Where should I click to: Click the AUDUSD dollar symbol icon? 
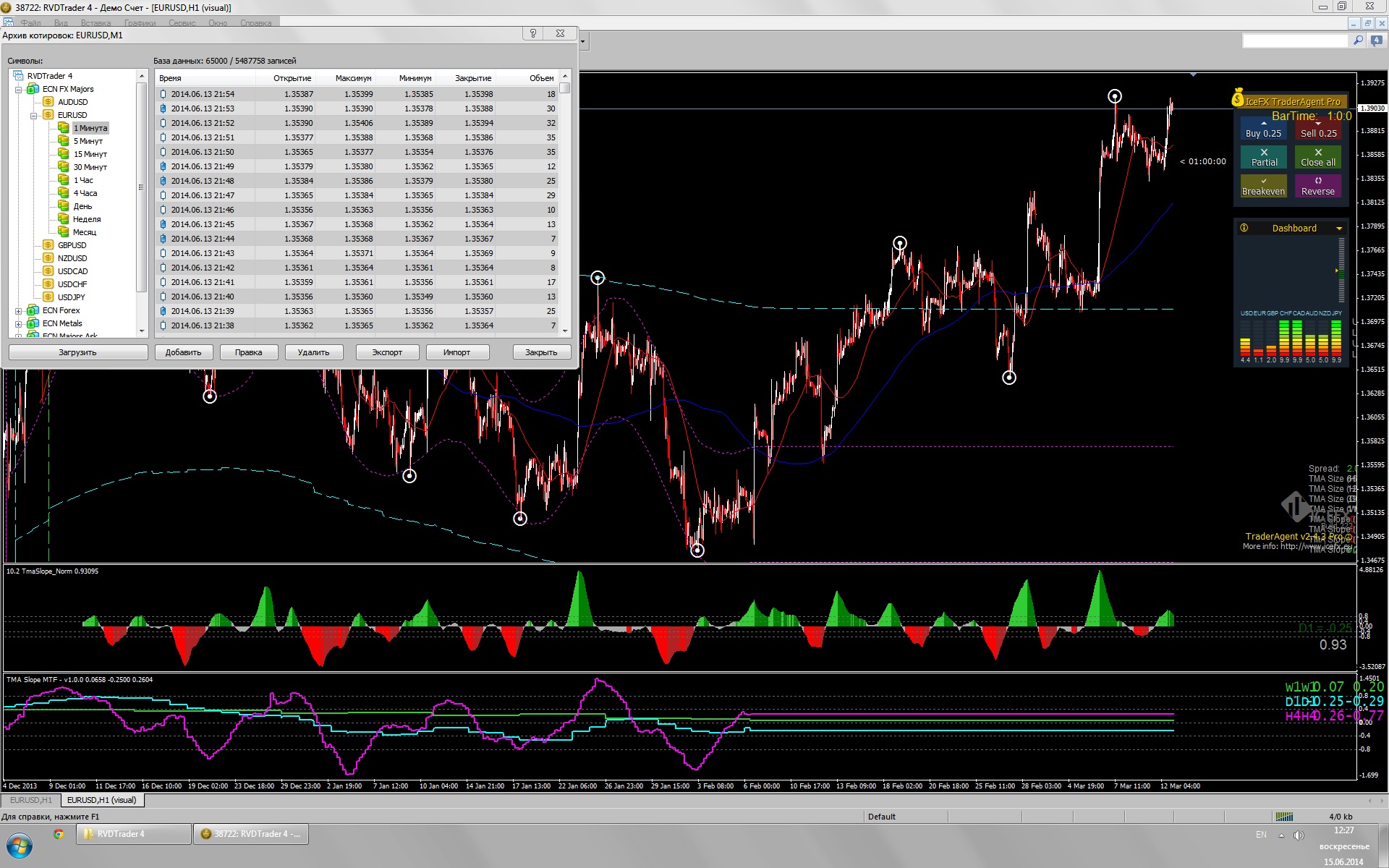click(48, 102)
